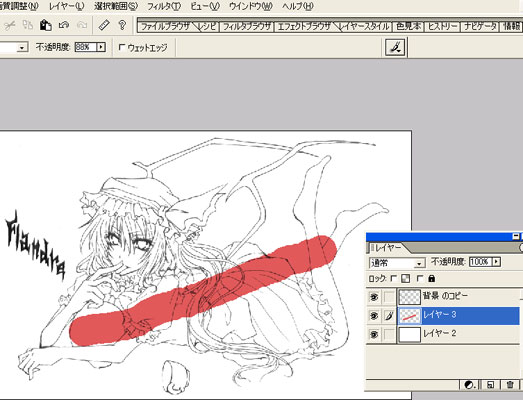The height and width of the screenshot is (400, 523).
Task: Open the 選択範囲(S) menu
Action: (x=116, y=6)
